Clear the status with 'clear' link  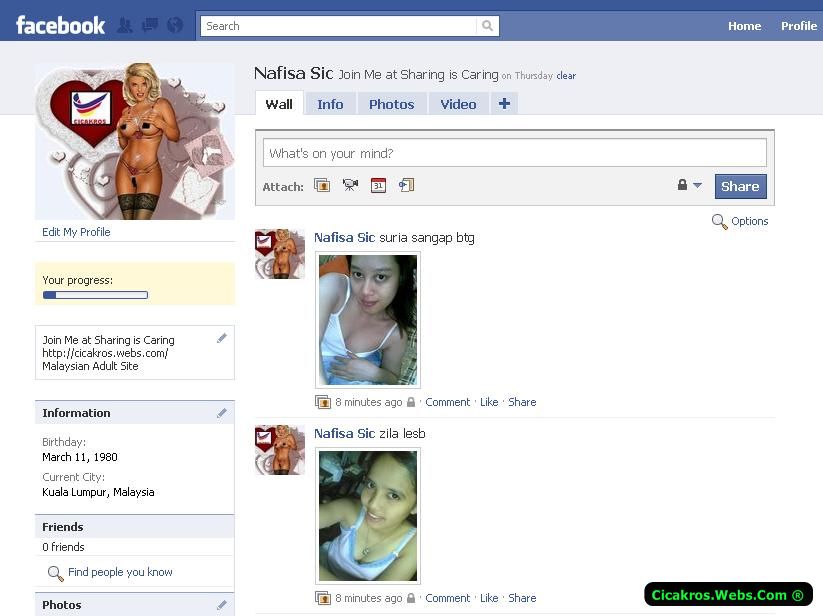pos(566,76)
